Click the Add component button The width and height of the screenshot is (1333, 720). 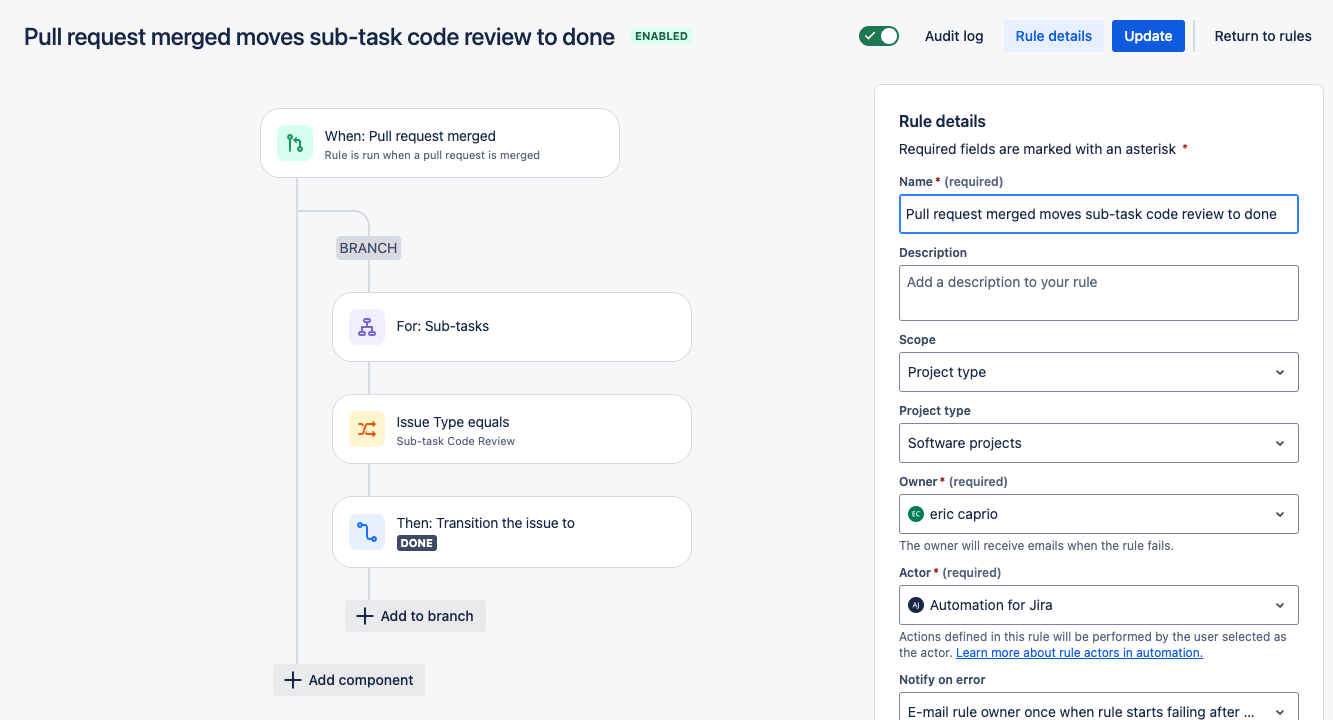(x=349, y=680)
